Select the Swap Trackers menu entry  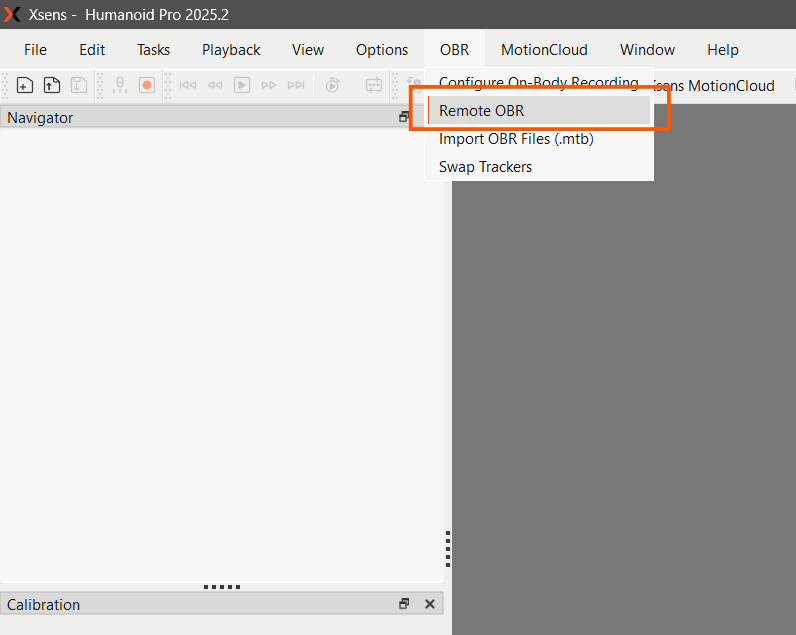coord(485,166)
